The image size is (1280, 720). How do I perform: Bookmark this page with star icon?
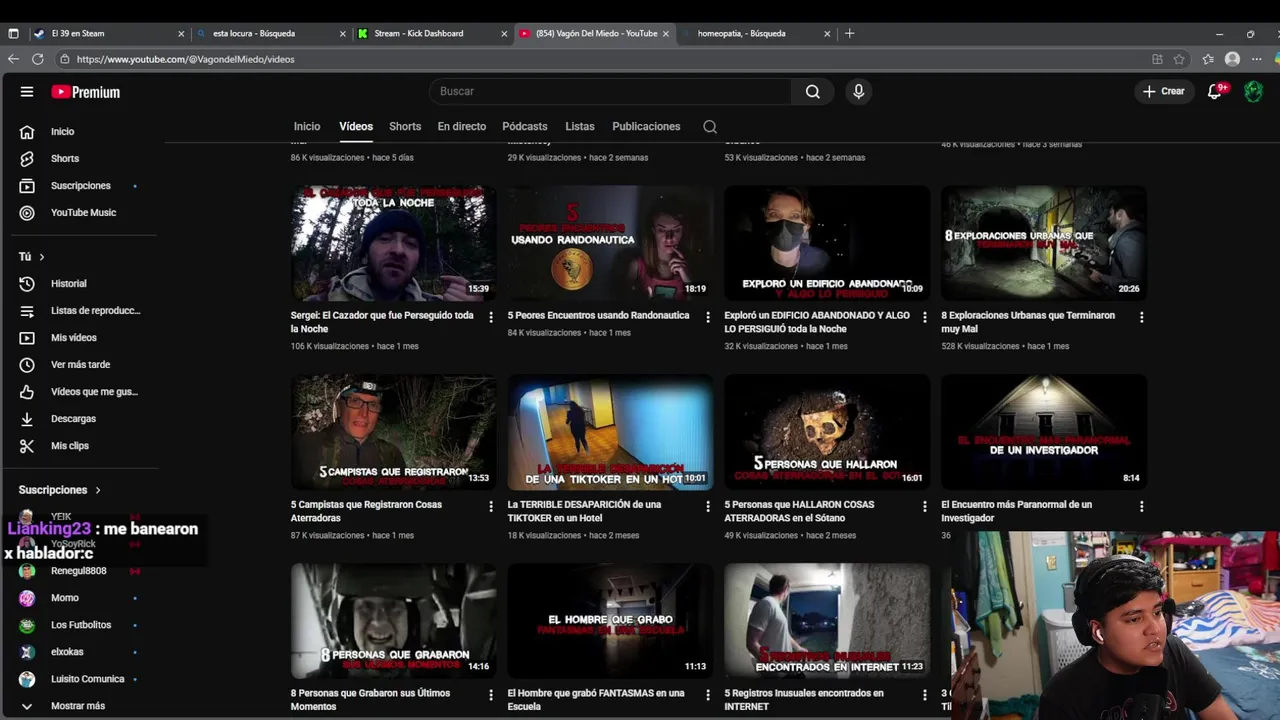[x=1179, y=59]
